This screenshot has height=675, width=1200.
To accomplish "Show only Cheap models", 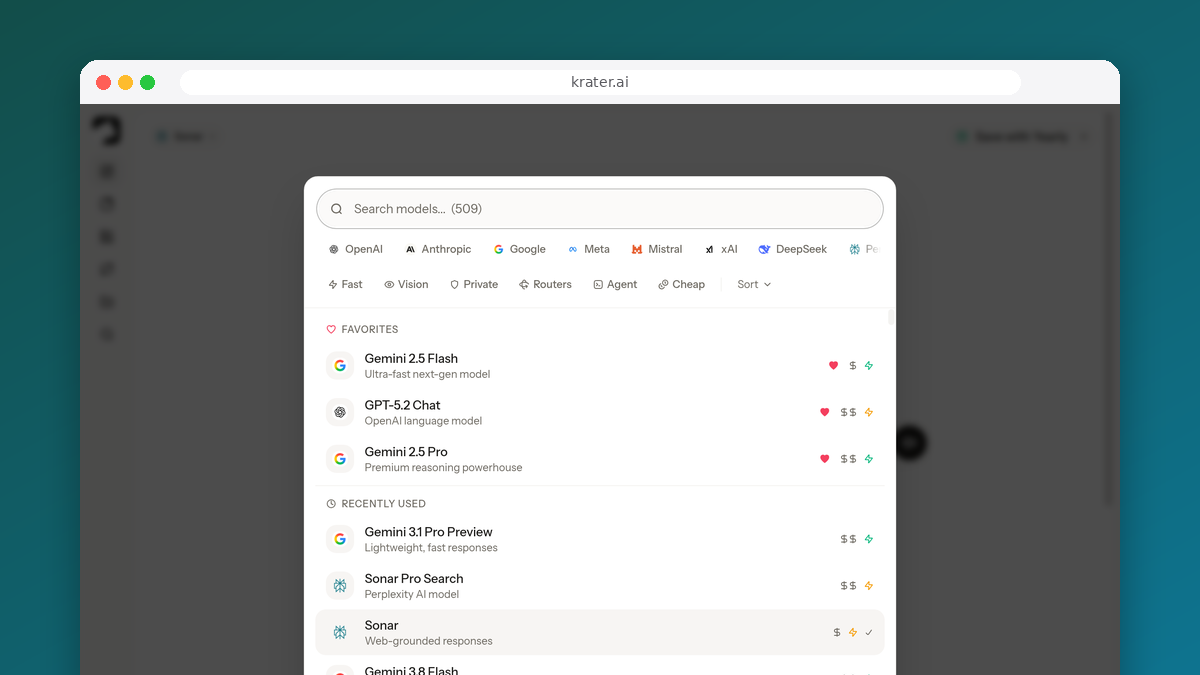I will (x=681, y=285).
